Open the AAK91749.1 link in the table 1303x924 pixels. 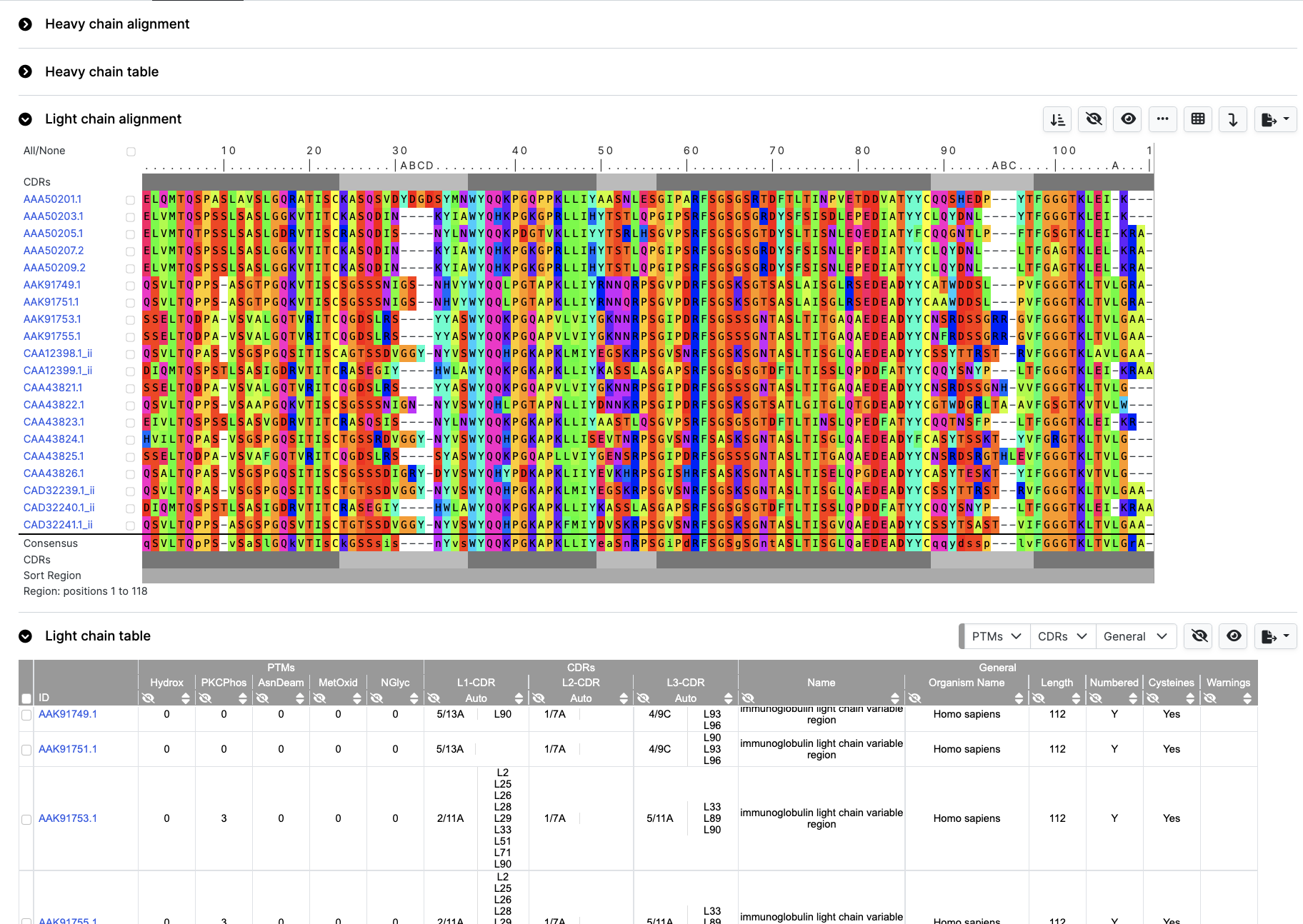click(68, 714)
